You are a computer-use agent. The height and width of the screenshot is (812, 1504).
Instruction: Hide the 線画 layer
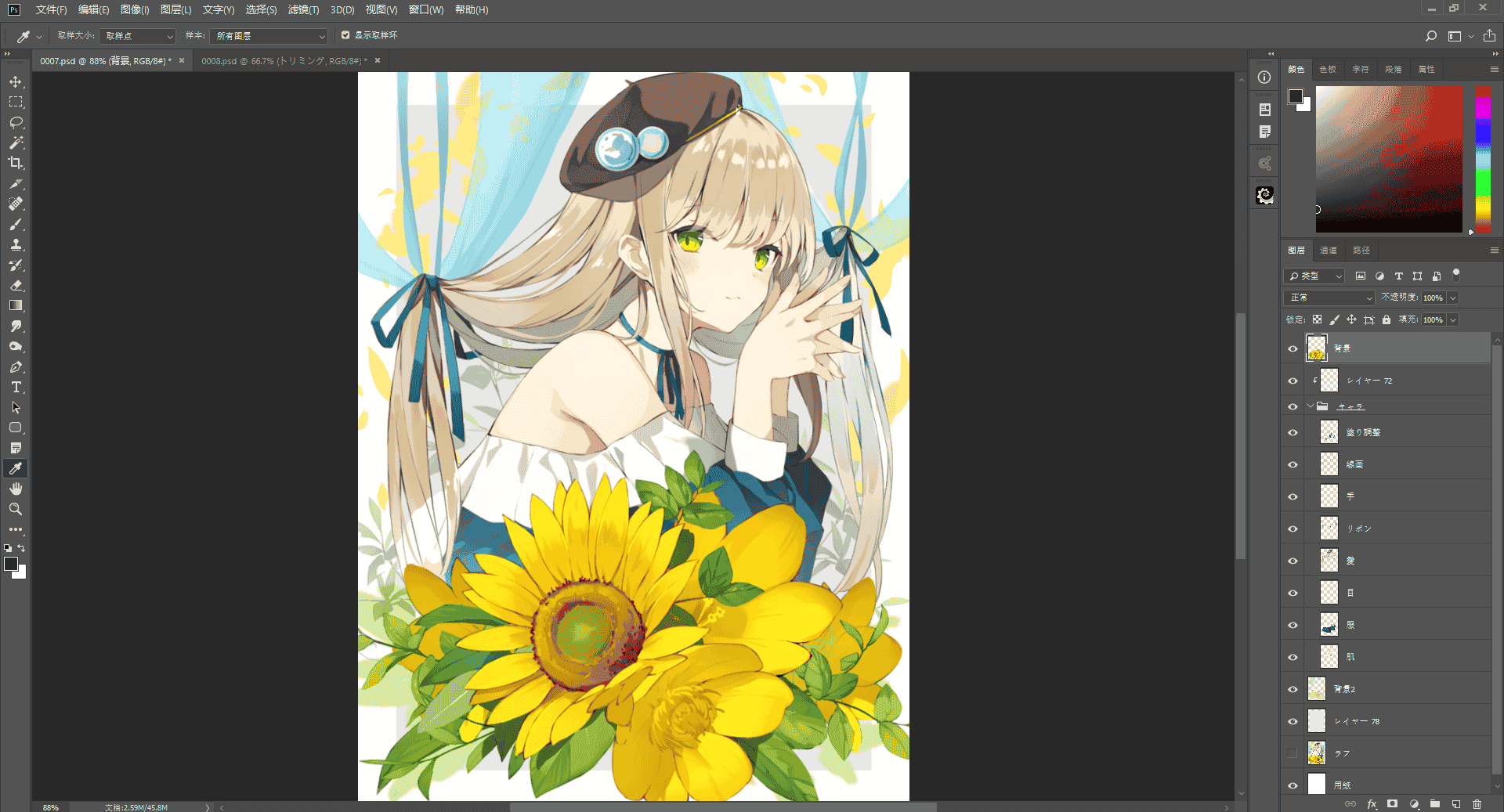click(x=1292, y=464)
